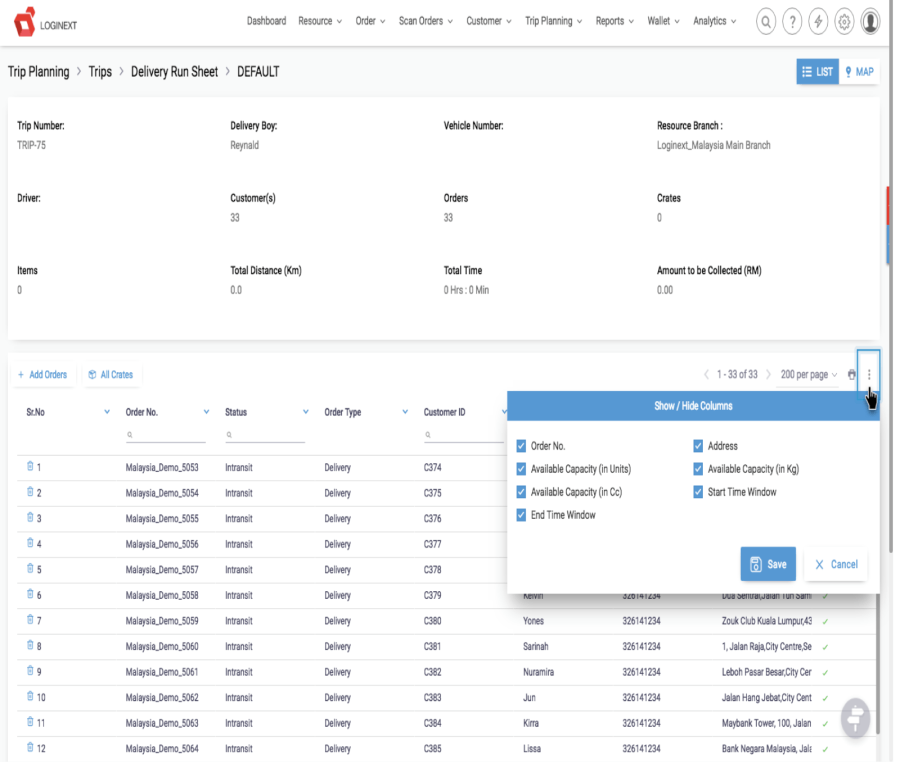Click the Order No. search field
Image resolution: width=900 pixels, height=763 pixels.
tap(166, 434)
